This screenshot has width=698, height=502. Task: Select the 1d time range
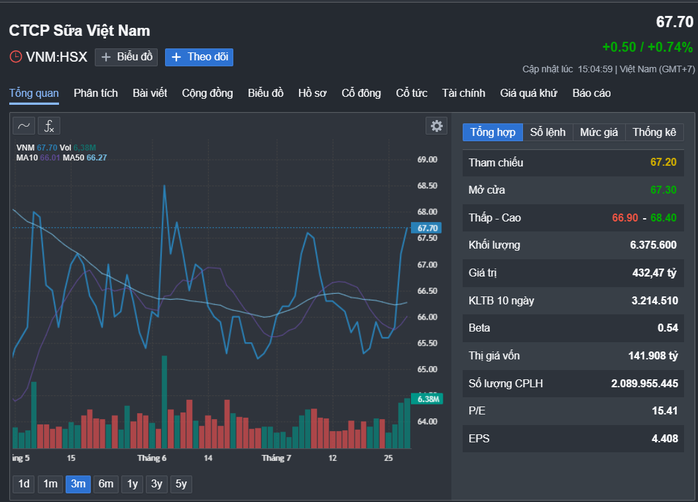tap(24, 484)
